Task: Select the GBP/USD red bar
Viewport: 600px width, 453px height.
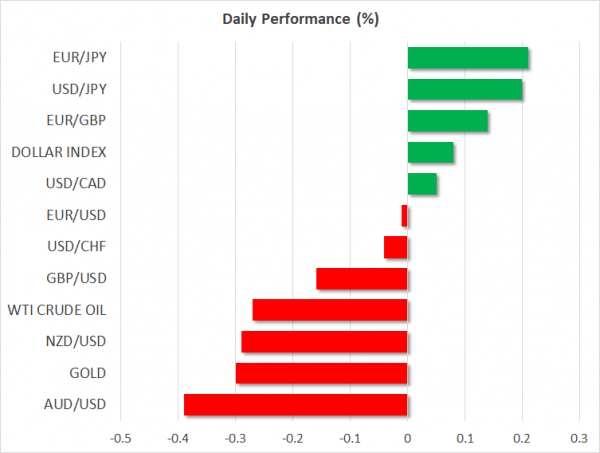Action: pos(362,278)
